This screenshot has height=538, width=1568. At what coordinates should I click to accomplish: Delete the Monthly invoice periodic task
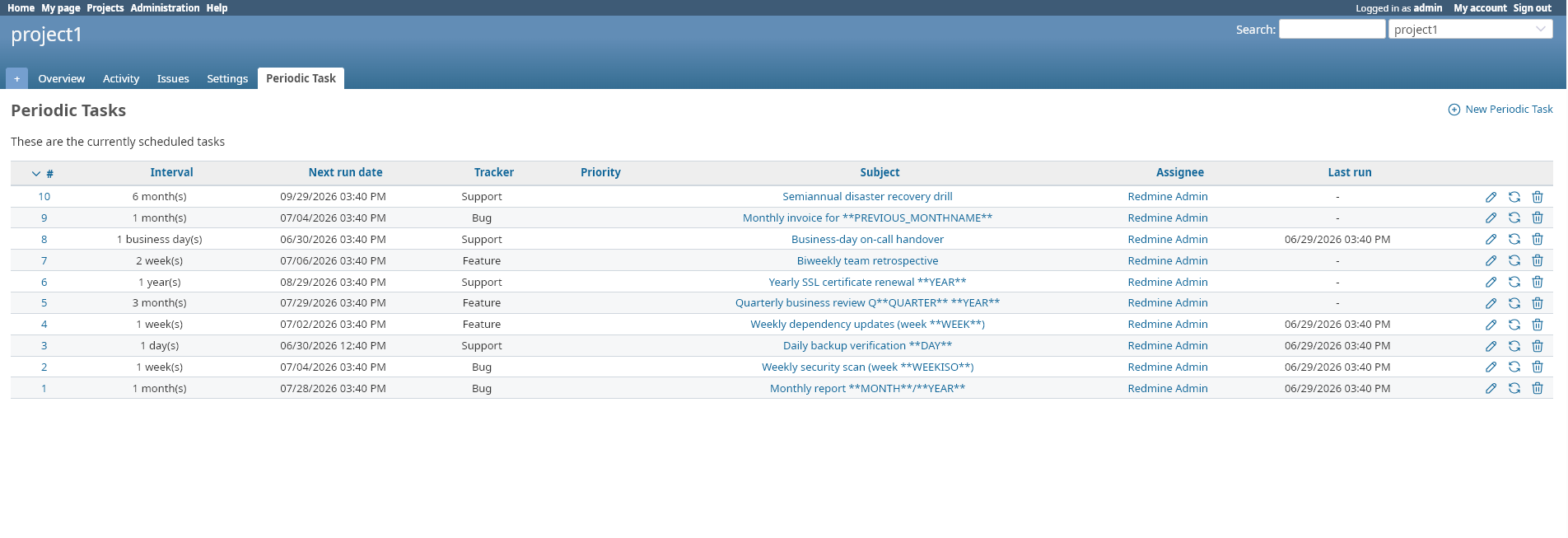[1537, 218]
